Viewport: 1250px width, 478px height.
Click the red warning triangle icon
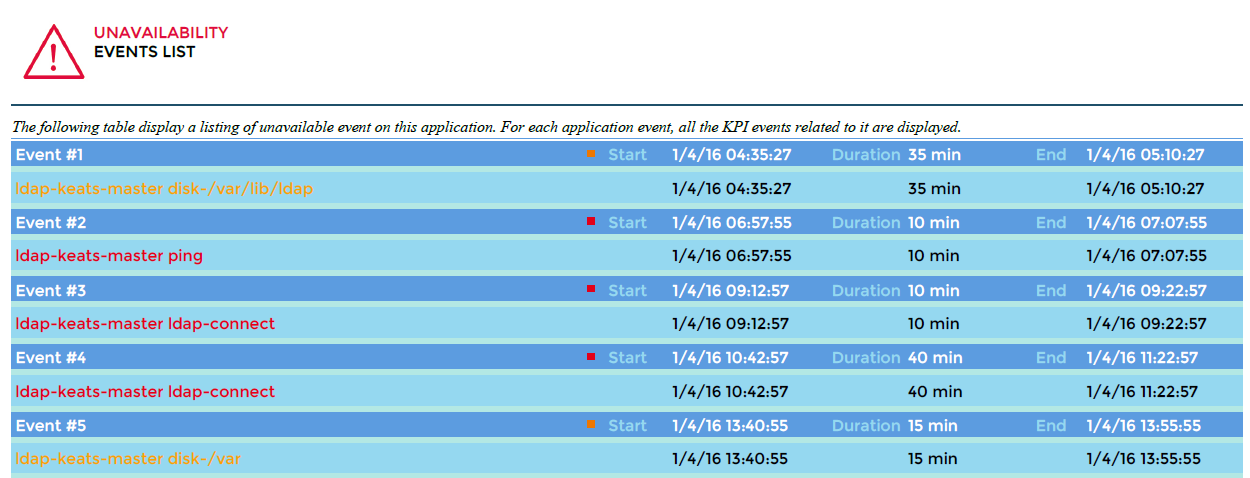click(x=54, y=50)
